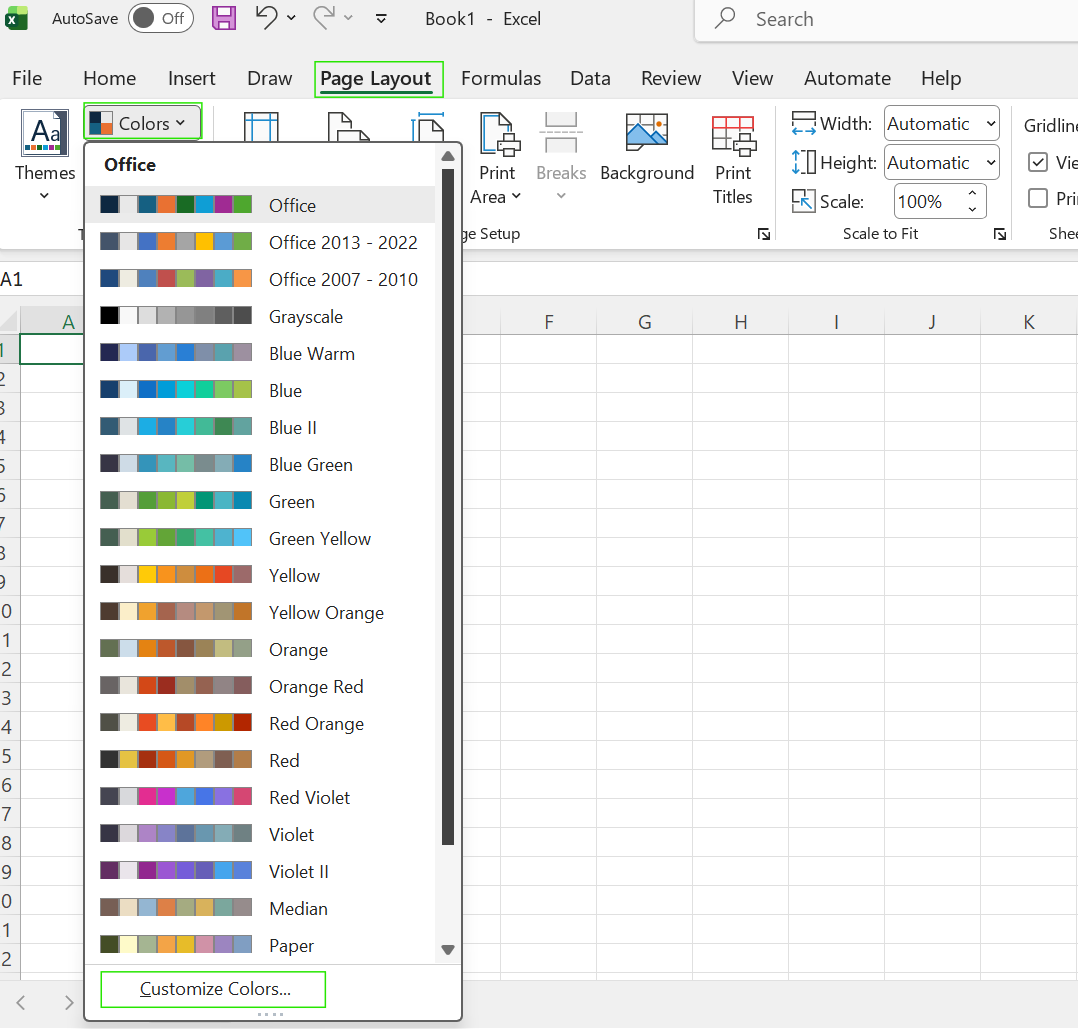Screen dimensions: 1078x1029
Task: Click the Name Box showing A1
Action: click(x=41, y=279)
